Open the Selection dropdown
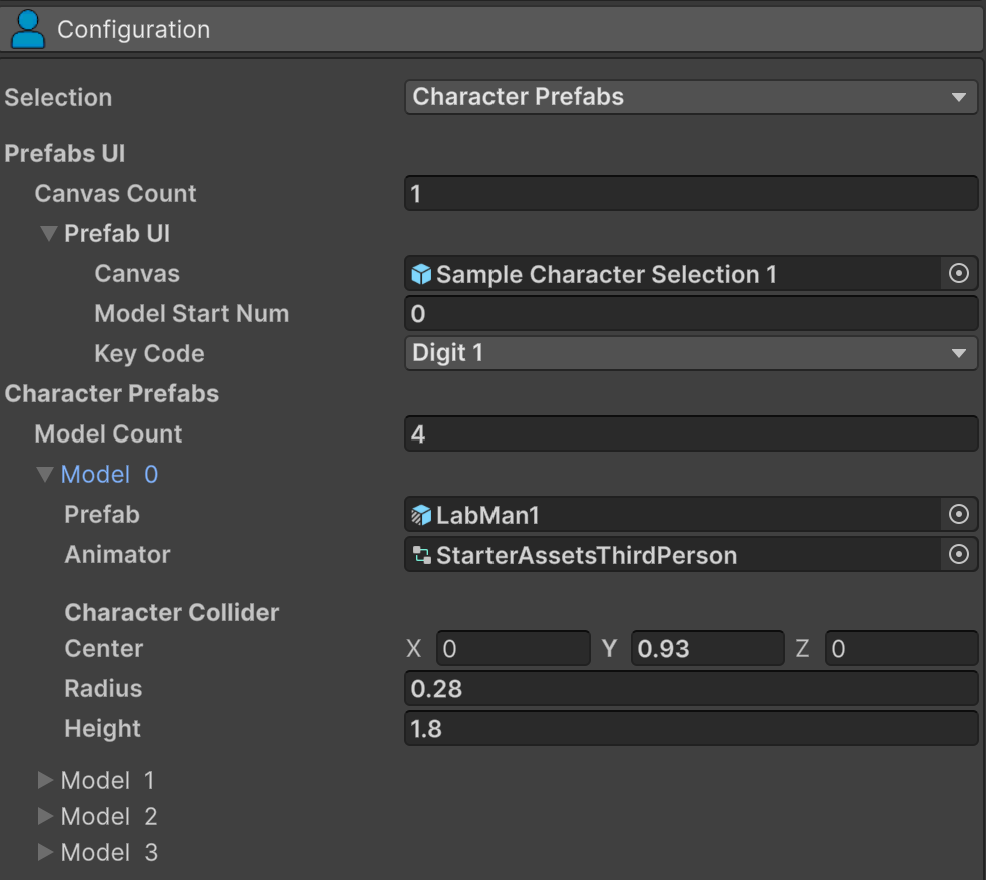 (690, 97)
